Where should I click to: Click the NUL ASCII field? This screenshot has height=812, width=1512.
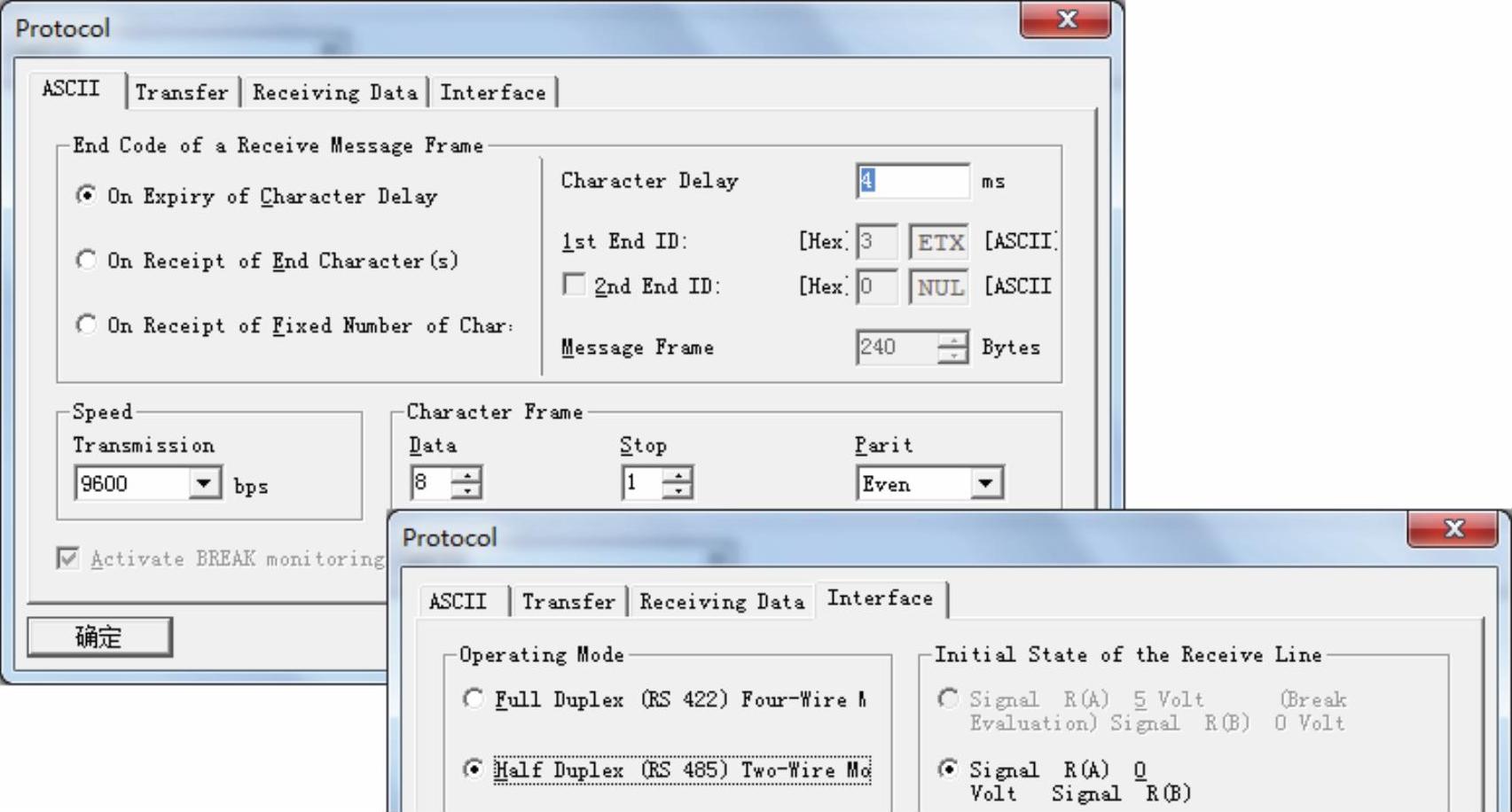coord(939,286)
